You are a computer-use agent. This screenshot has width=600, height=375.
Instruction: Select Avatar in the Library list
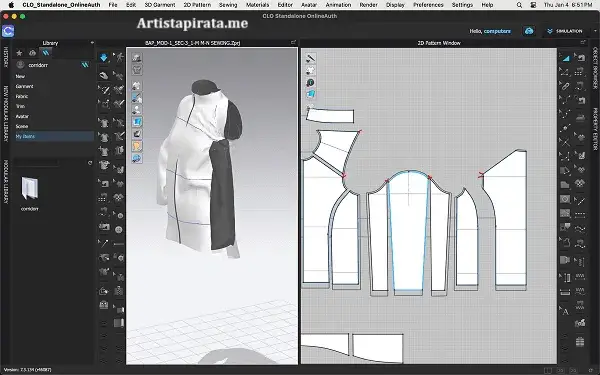pos(22,116)
